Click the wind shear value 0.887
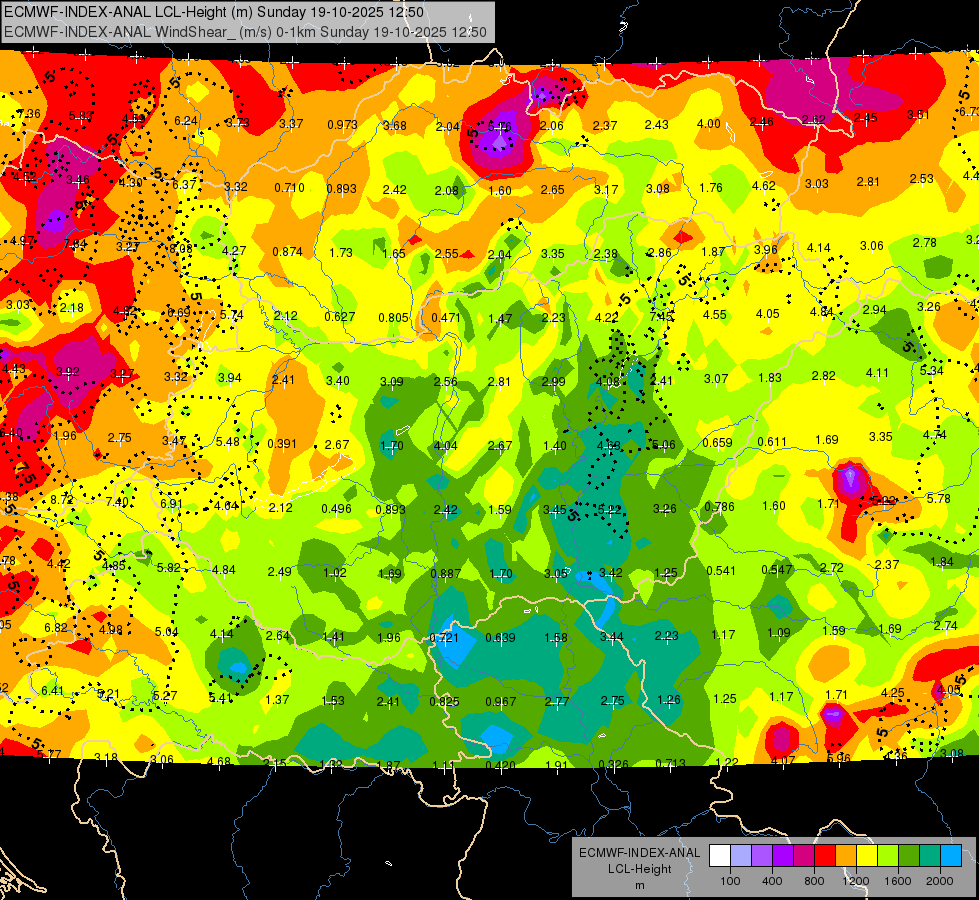The height and width of the screenshot is (900, 979). coord(446,573)
